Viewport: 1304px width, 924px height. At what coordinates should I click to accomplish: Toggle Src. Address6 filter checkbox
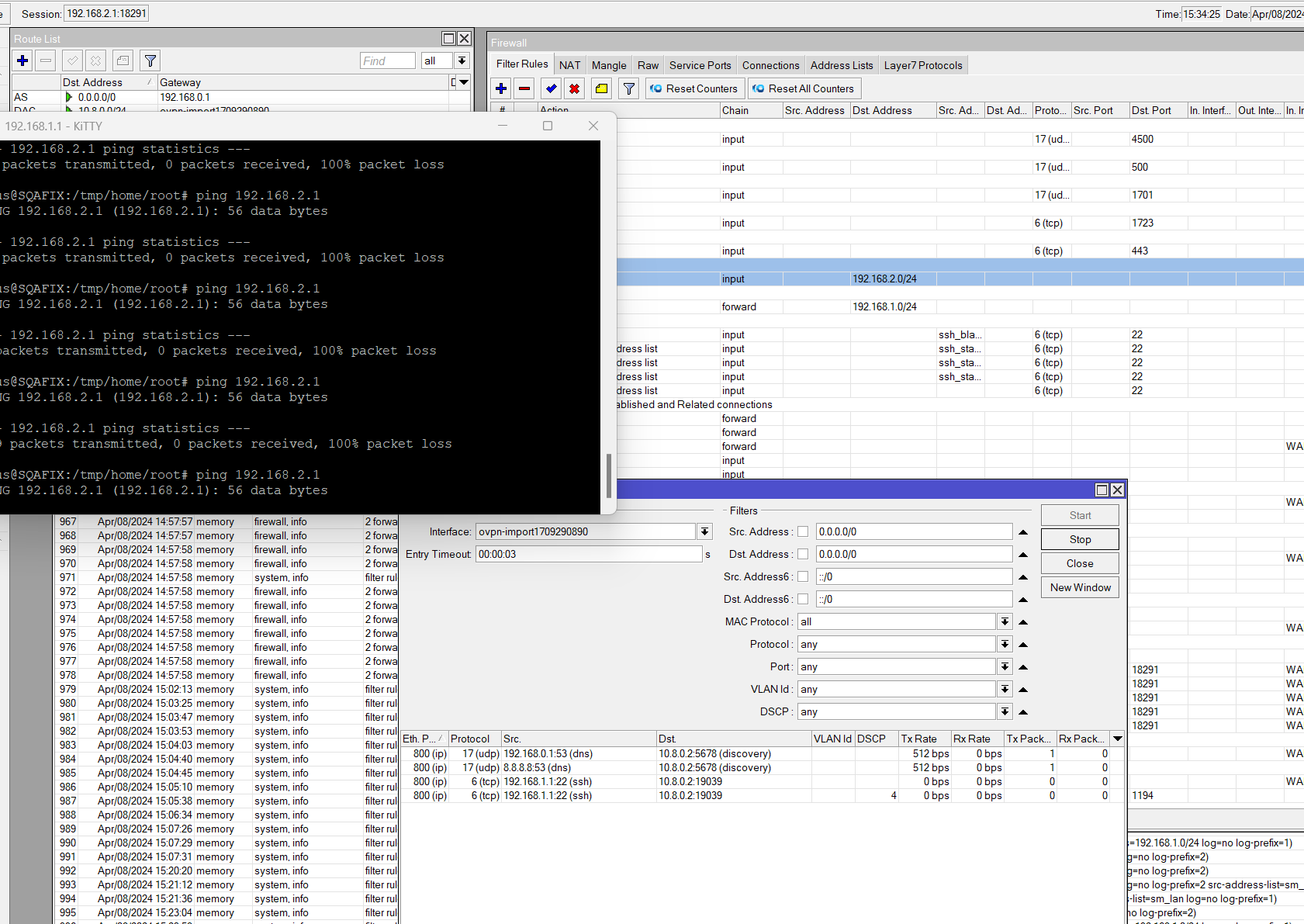(x=803, y=576)
